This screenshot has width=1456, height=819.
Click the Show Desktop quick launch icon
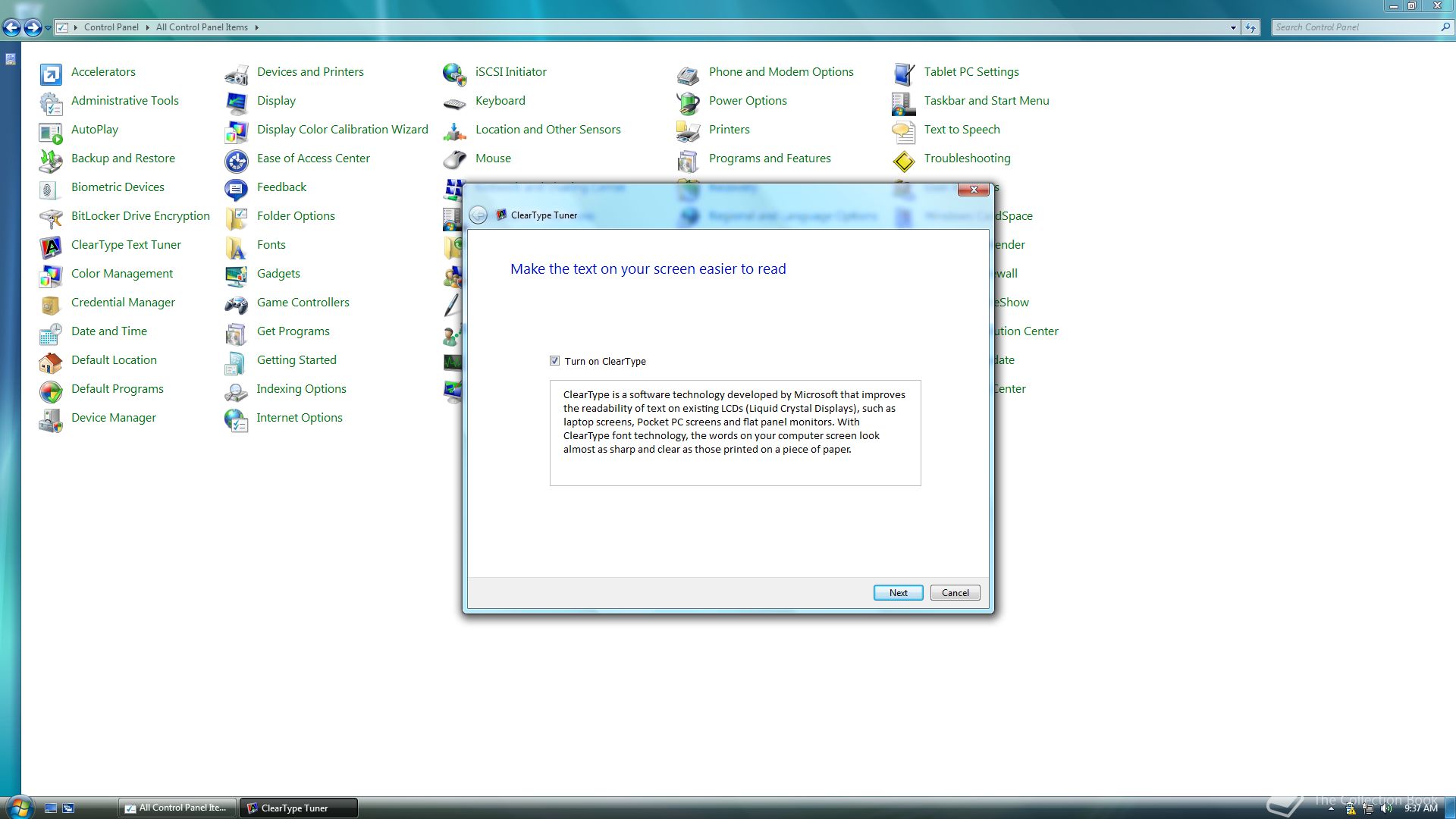click(51, 808)
